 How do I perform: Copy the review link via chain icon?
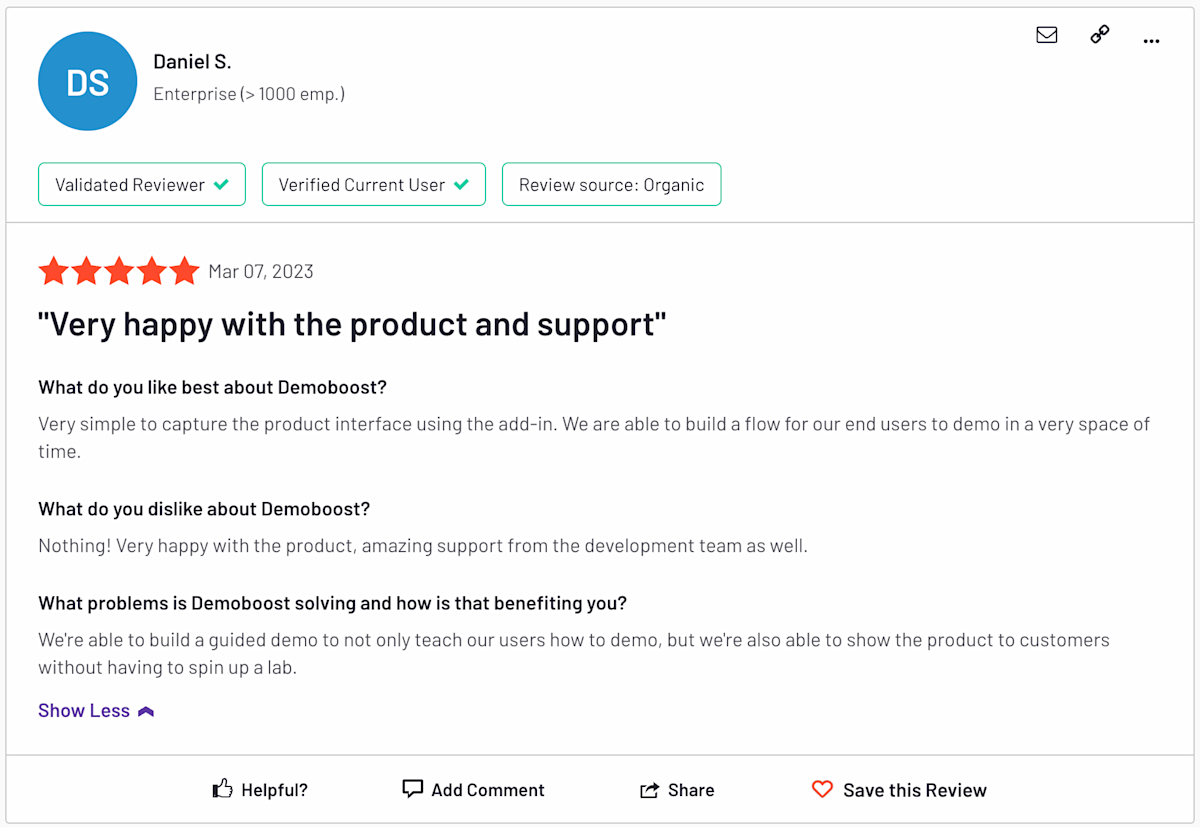click(x=1100, y=35)
